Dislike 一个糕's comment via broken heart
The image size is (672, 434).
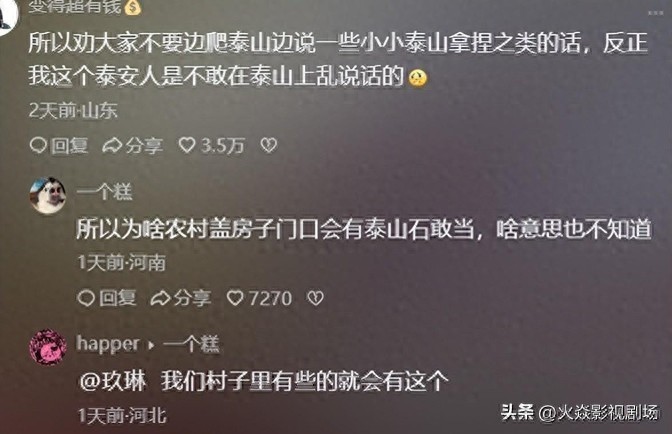(315, 298)
